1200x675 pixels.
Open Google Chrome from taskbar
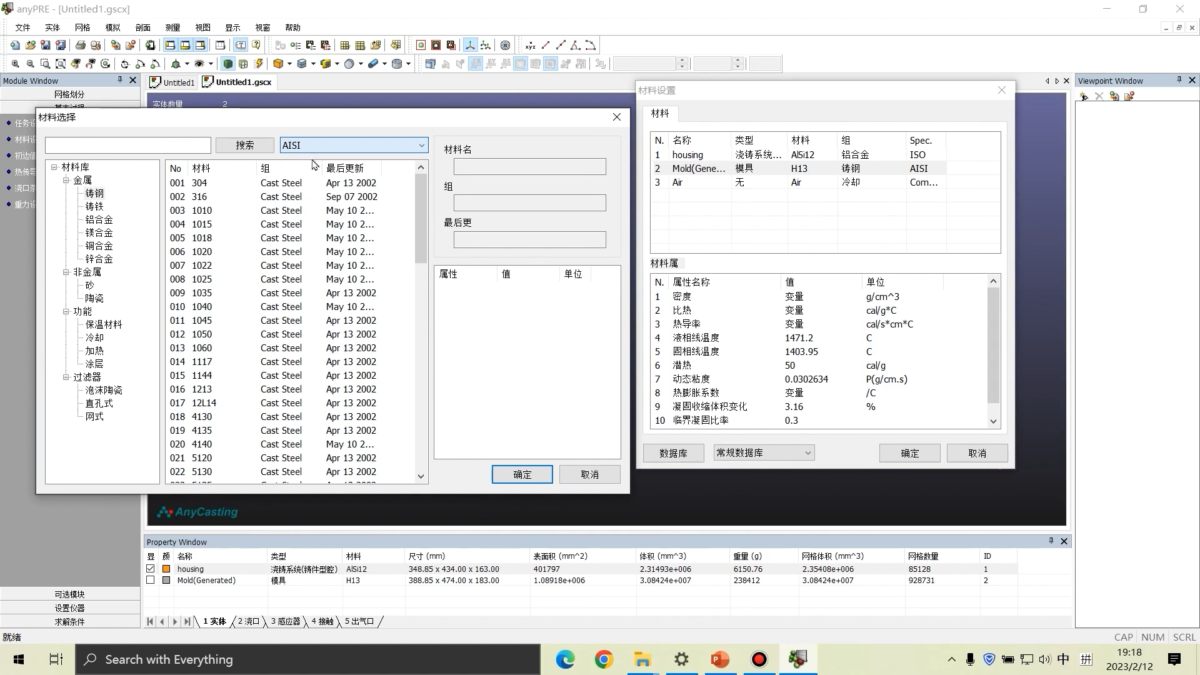point(603,659)
